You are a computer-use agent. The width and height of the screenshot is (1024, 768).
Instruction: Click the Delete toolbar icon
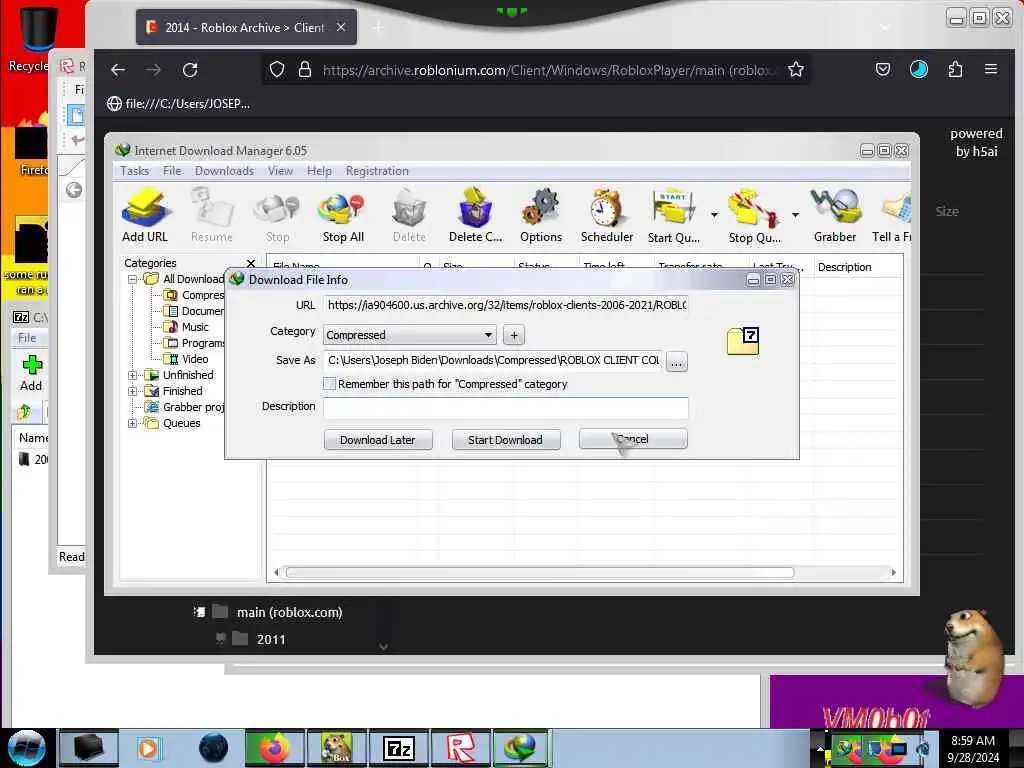point(409,216)
